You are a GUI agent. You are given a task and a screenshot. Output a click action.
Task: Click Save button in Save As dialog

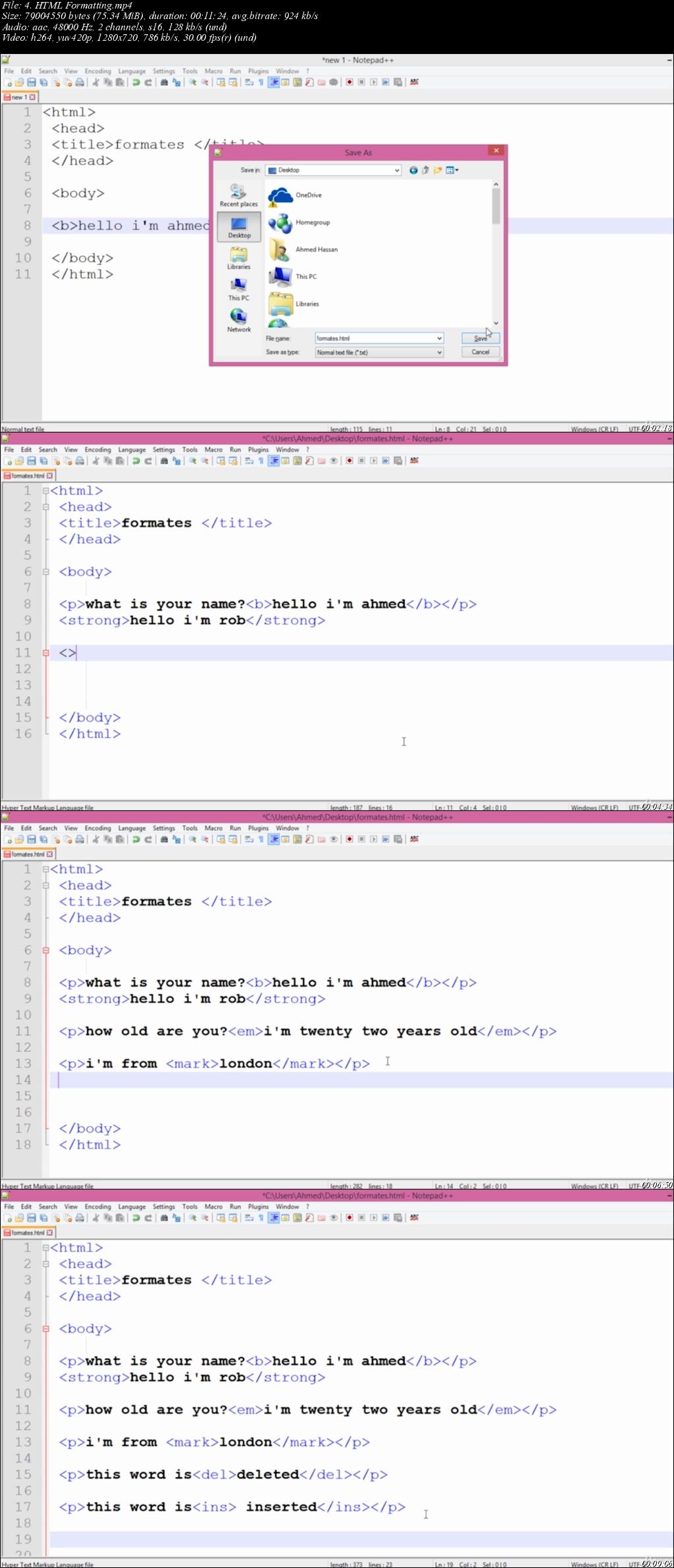(480, 338)
